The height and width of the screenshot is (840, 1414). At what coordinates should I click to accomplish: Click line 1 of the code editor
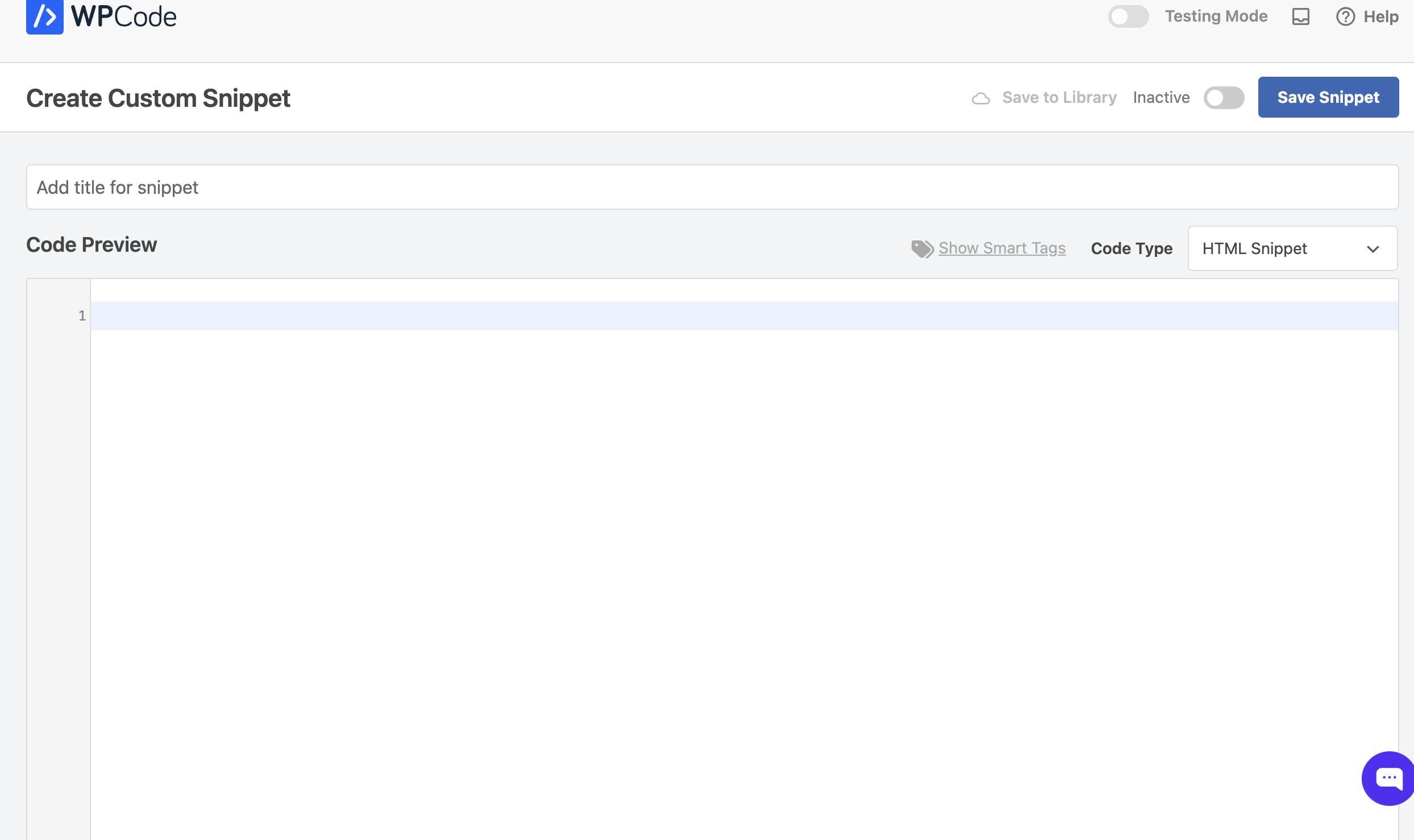744,316
